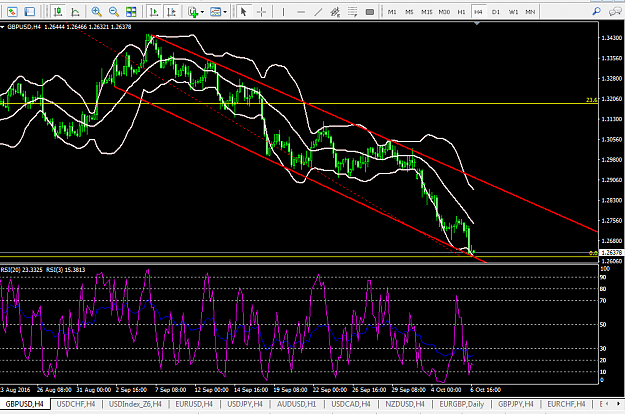Click the 1.34300 price axis label
The width and height of the screenshot is (625, 414).
[611, 38]
